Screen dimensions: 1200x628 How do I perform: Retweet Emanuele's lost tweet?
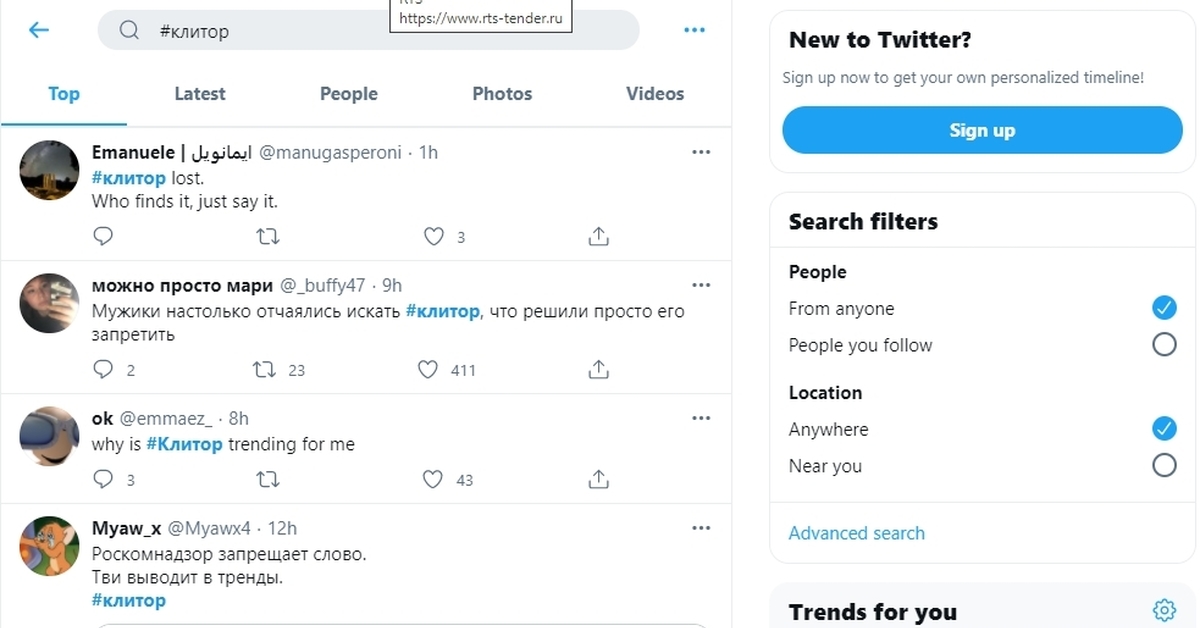[268, 237]
